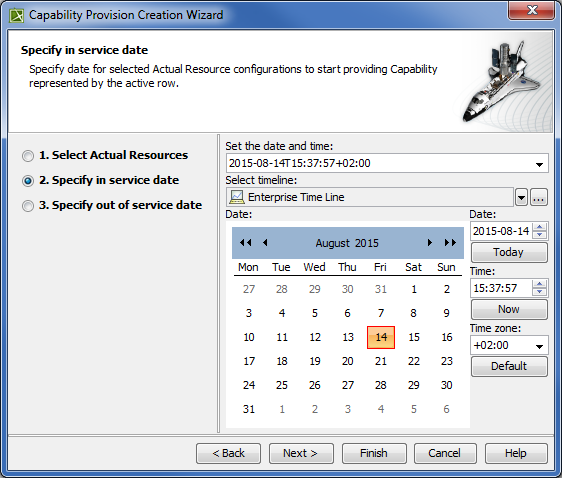Select August 30 in the calendar

click(x=447, y=385)
